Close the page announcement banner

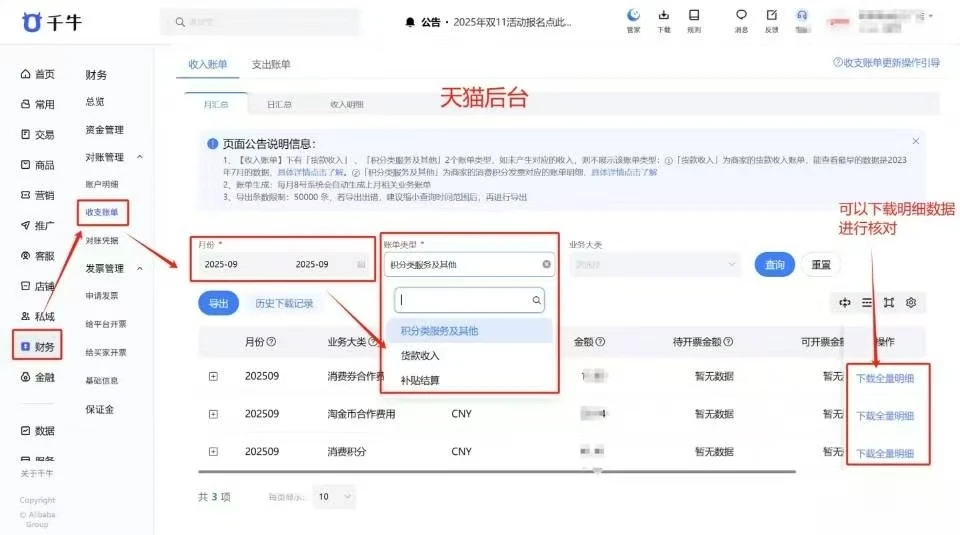[x=915, y=142]
